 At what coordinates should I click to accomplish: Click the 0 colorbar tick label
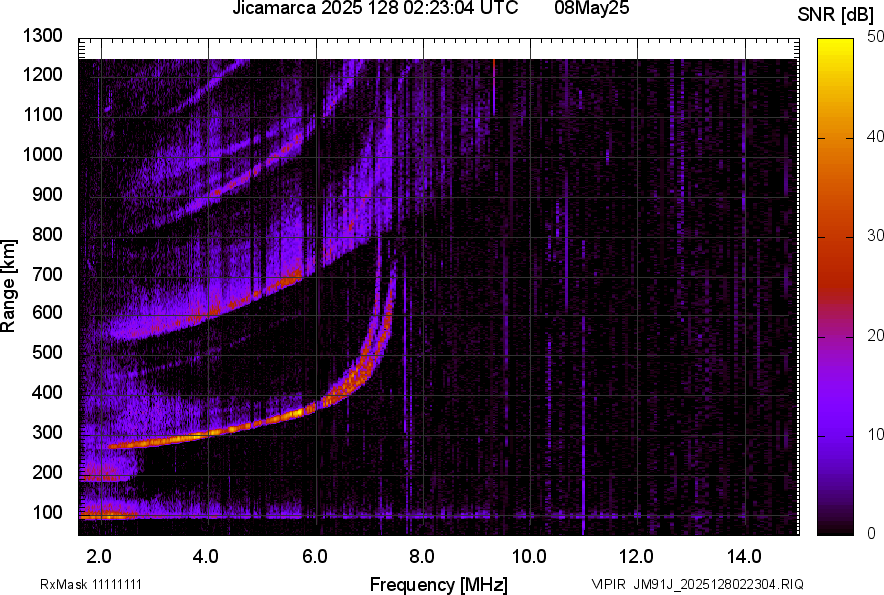[872, 533]
